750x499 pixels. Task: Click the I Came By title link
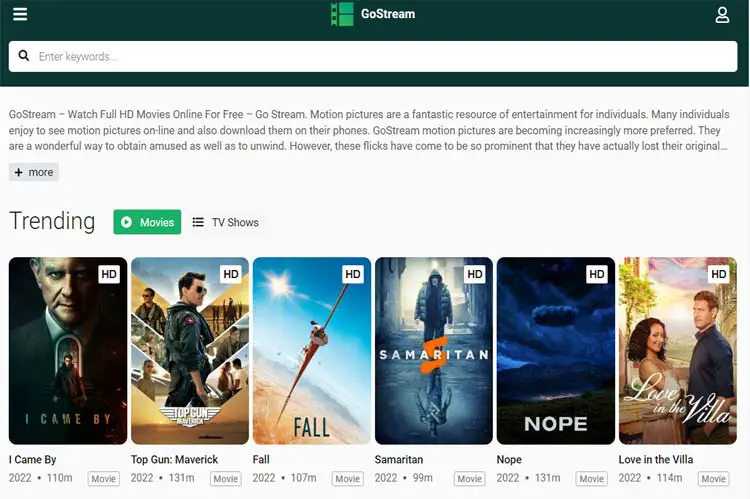click(x=33, y=460)
